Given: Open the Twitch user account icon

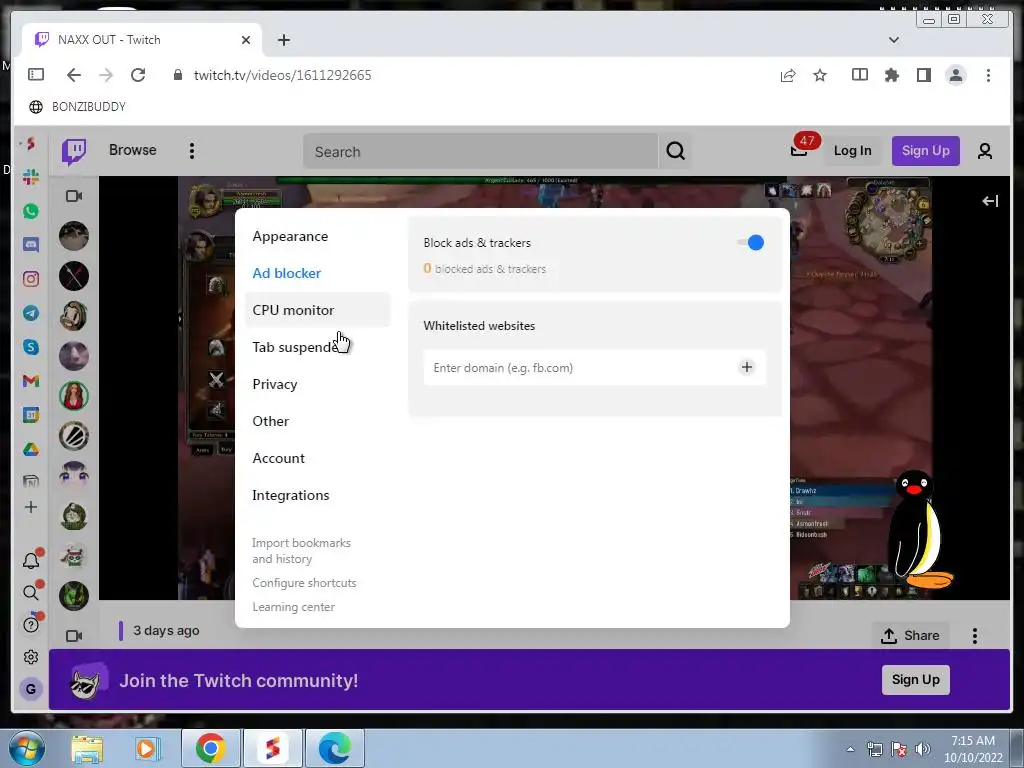Looking at the screenshot, I should [985, 151].
